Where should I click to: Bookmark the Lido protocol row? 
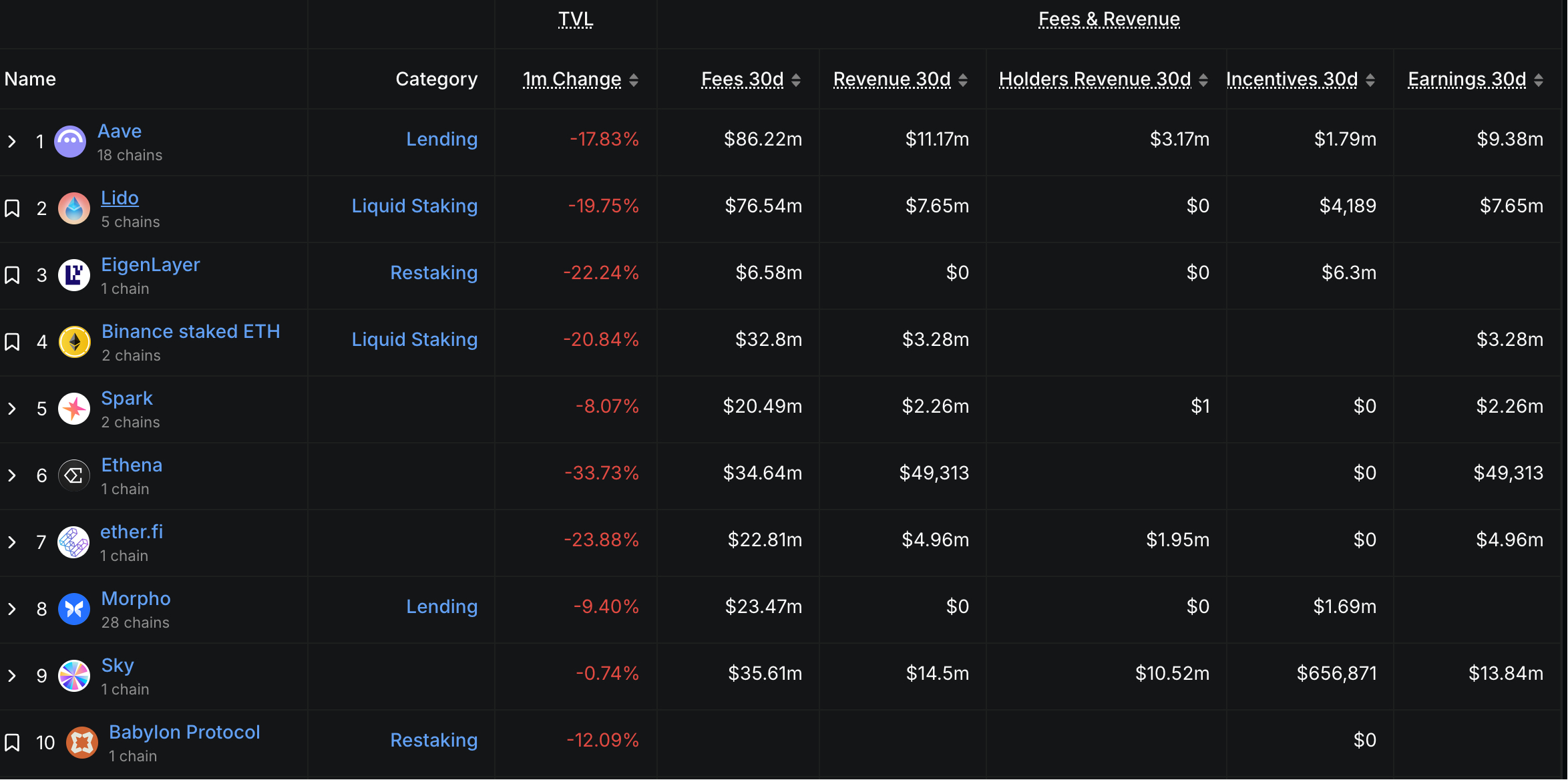click(x=12, y=208)
